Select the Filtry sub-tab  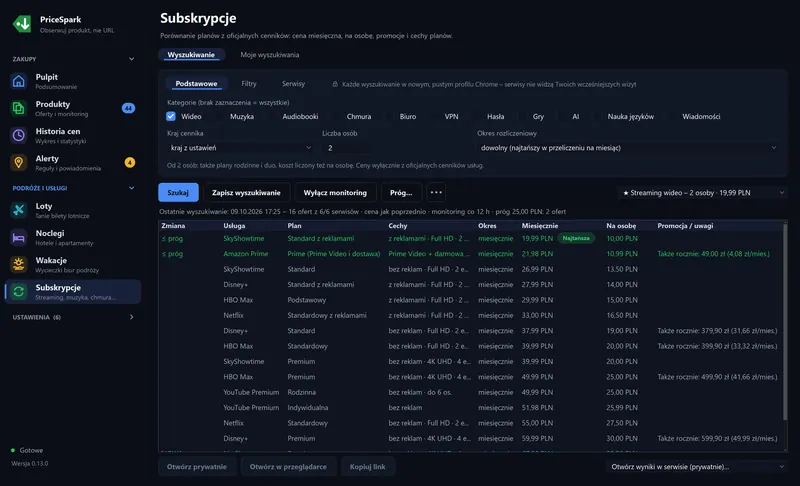click(249, 84)
